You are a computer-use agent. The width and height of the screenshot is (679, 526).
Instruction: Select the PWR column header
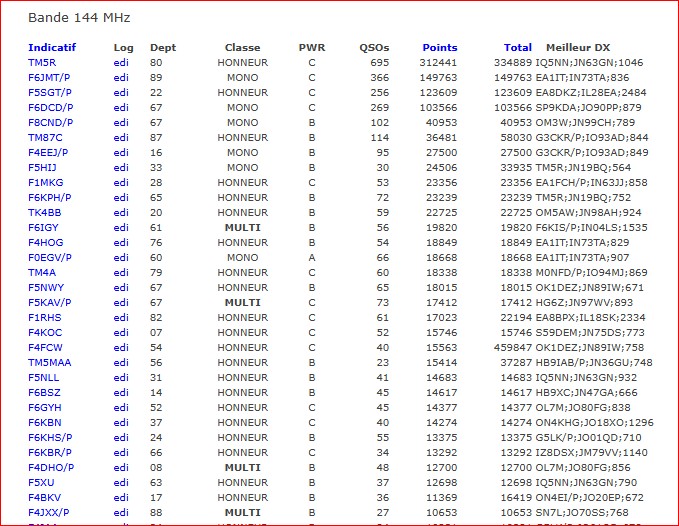[x=312, y=48]
